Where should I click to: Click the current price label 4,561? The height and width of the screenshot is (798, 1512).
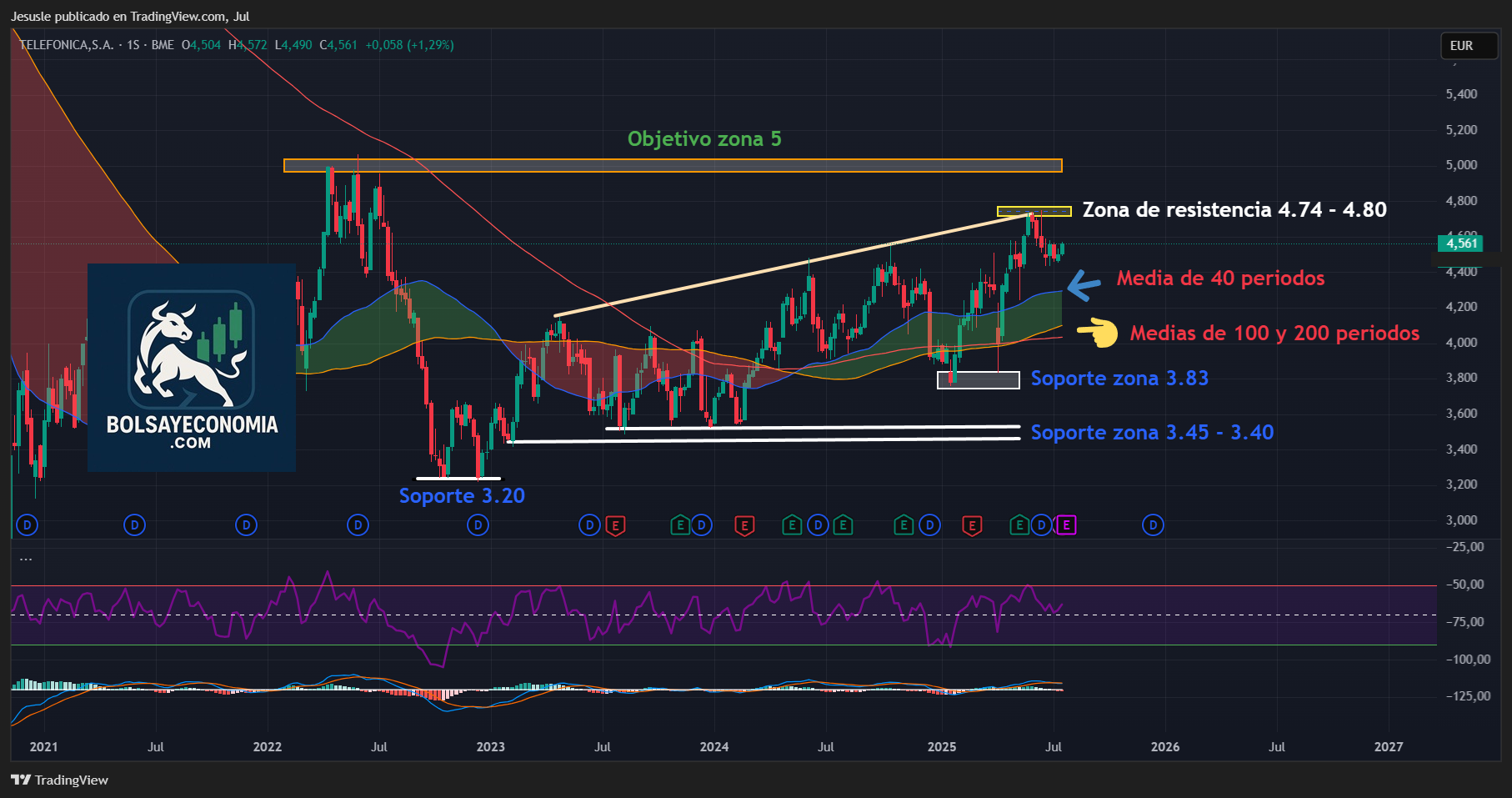1460,243
